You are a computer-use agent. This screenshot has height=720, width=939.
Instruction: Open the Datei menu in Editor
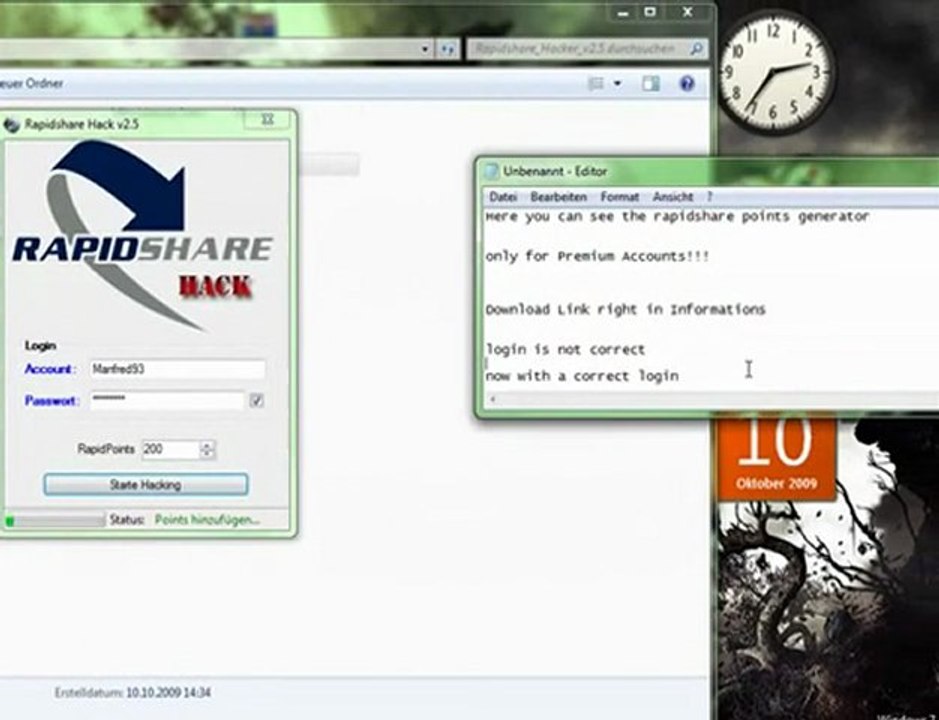502,196
